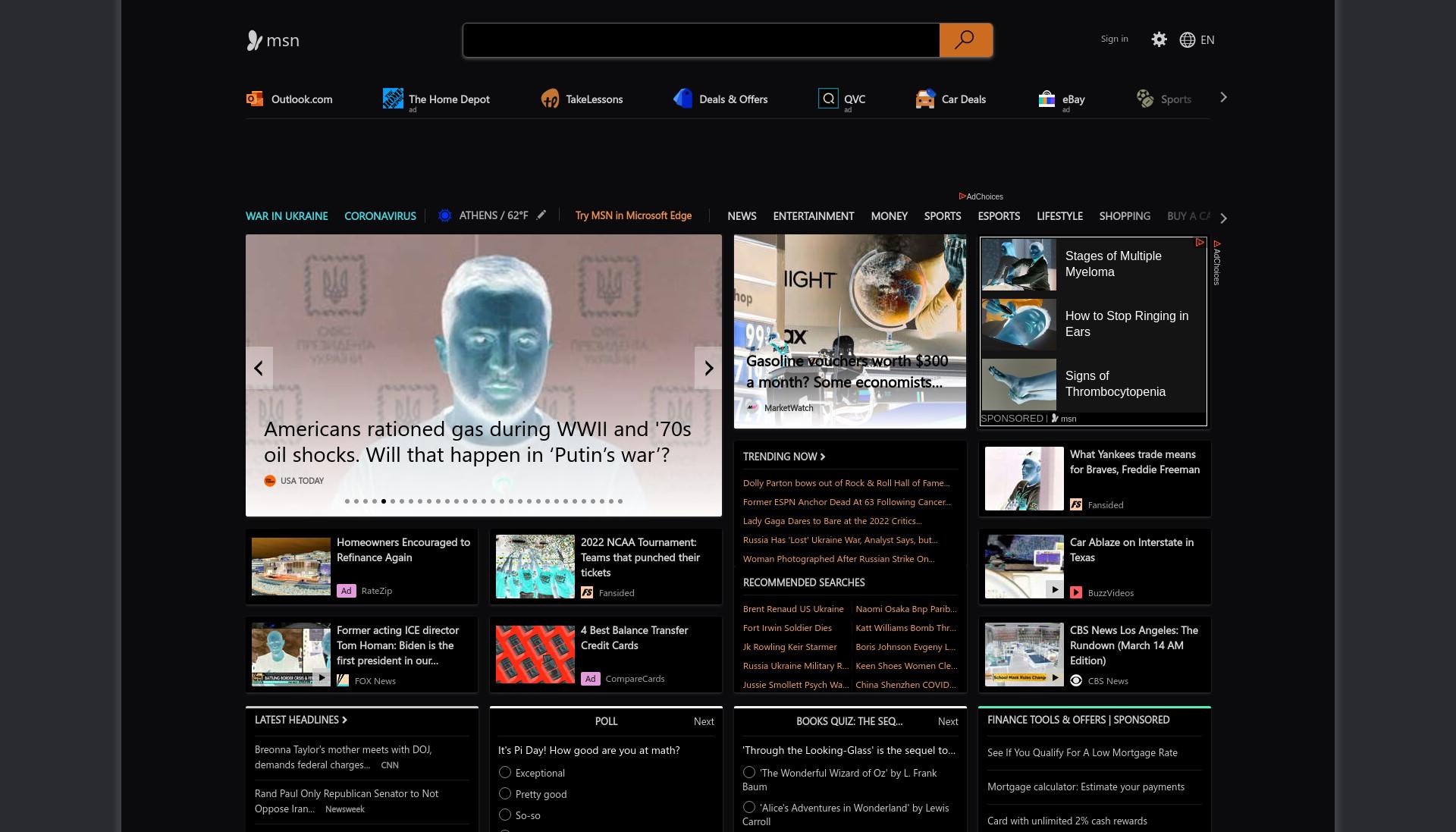This screenshot has width=1456, height=832.
Task: Click See If You Qualify For A Low Mortgage Rate
Action: tap(1082, 753)
